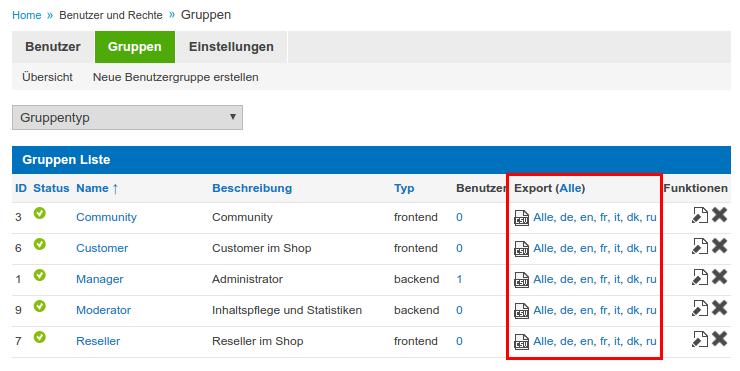Delete the Customer group with X icon
Image resolution: width=740 pixels, height=371 pixels.
point(719,245)
